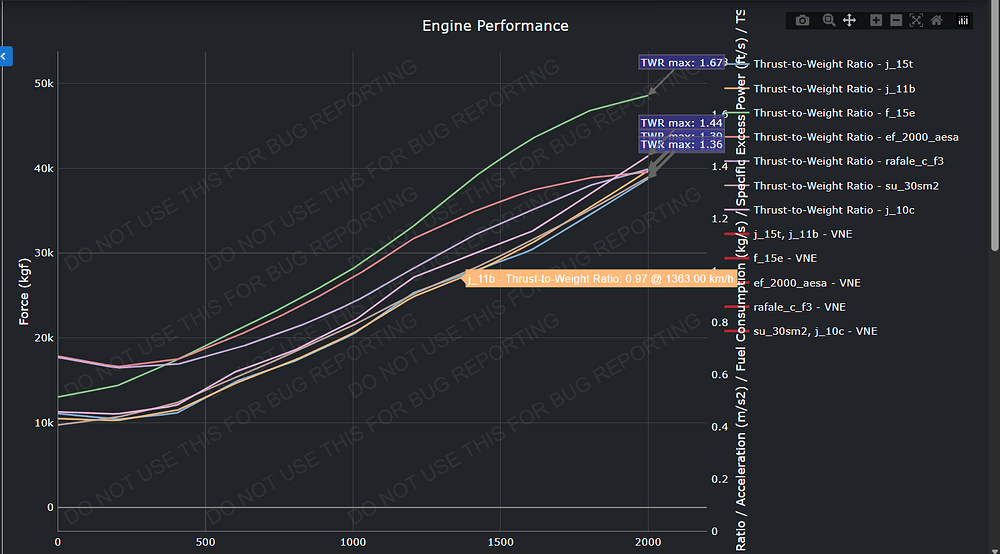The image size is (1000, 554).
Task: Expand the blue sidebar chevron tab
Action: 4,57
